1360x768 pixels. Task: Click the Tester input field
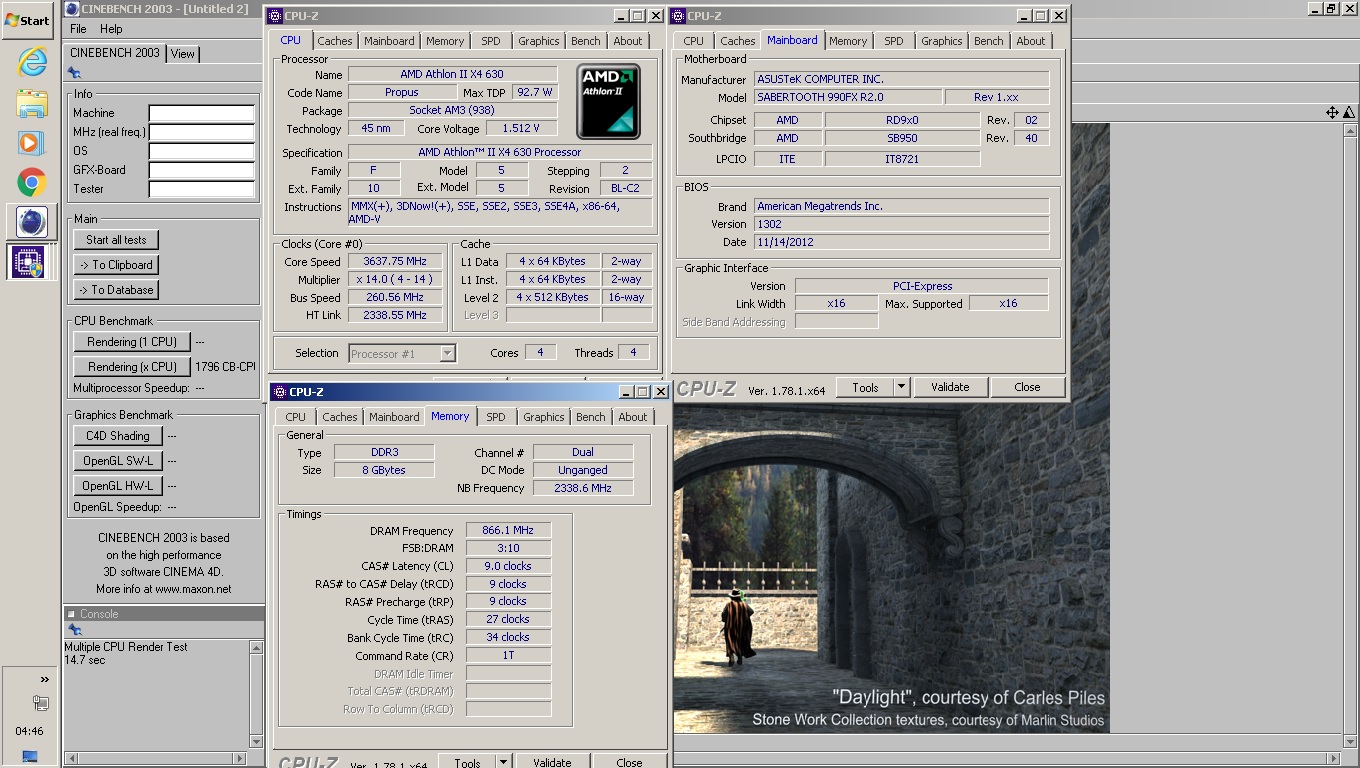[x=201, y=189]
